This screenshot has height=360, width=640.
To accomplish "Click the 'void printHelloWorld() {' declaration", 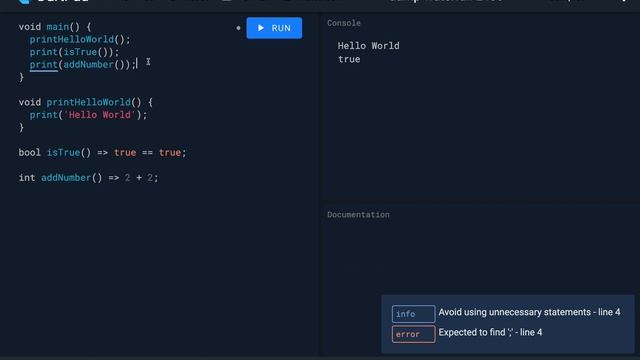I will 85,102.
